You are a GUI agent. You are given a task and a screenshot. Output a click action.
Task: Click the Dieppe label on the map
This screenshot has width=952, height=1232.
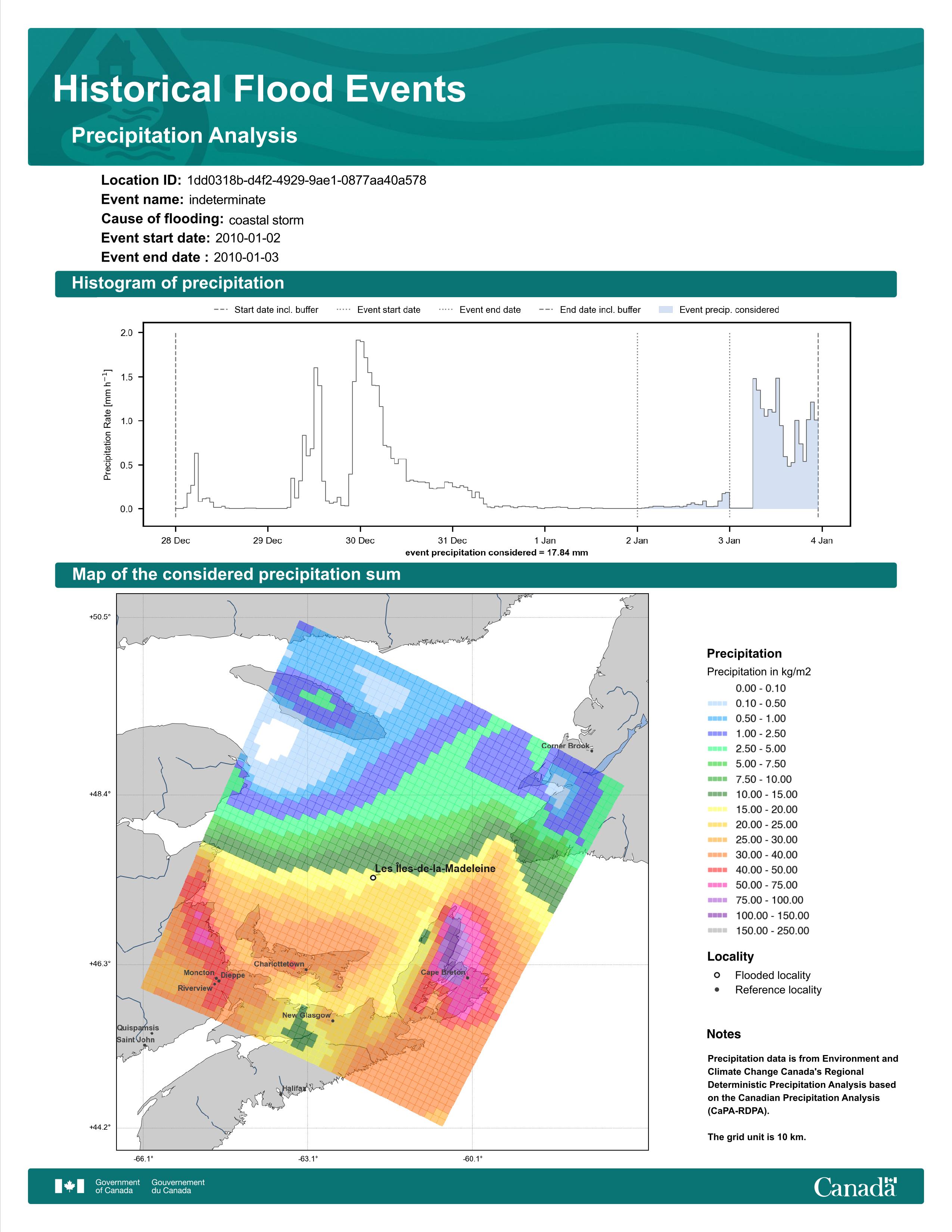tap(233, 975)
